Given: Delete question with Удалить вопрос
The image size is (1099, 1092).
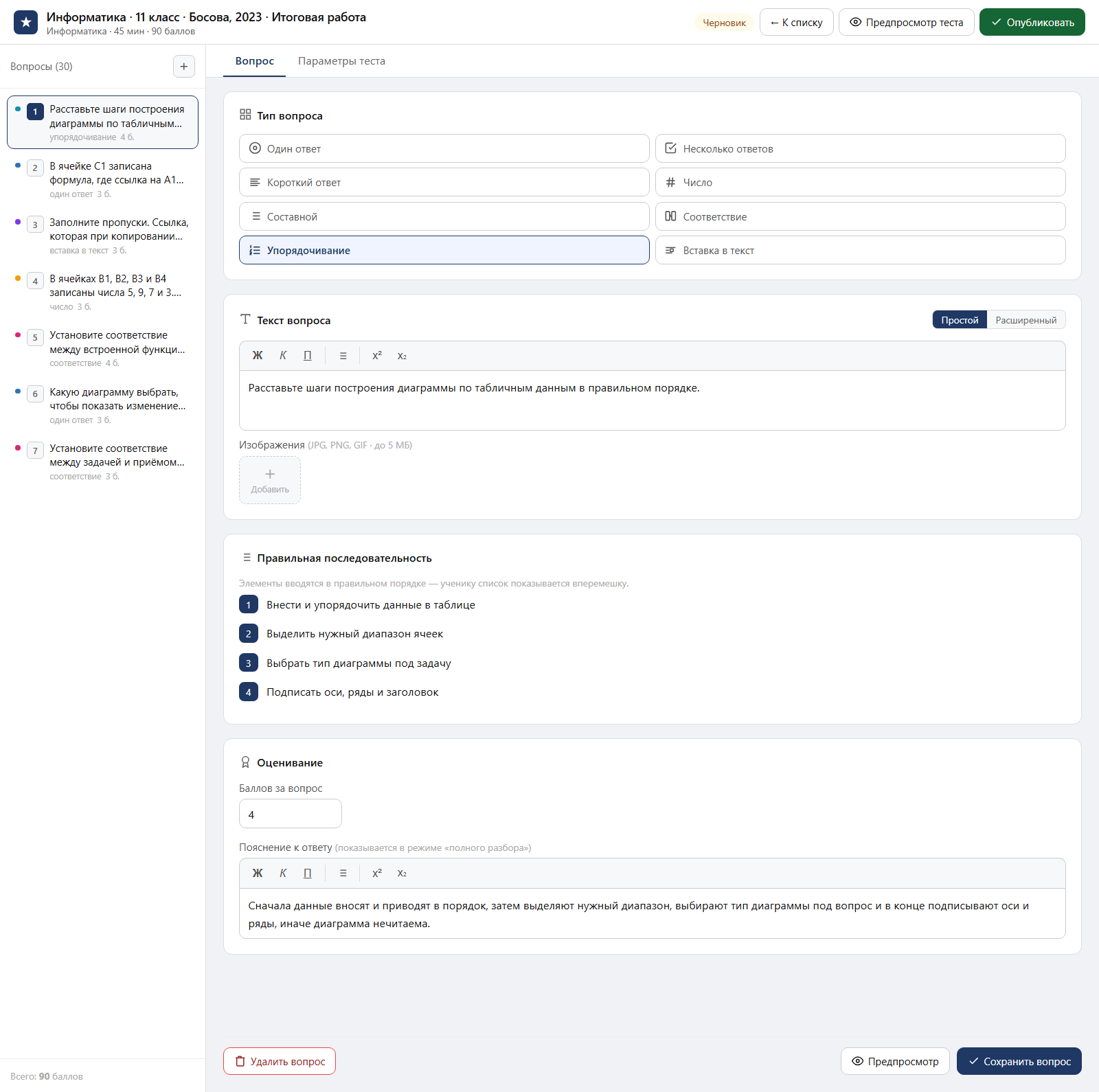Looking at the screenshot, I should click(280, 1061).
